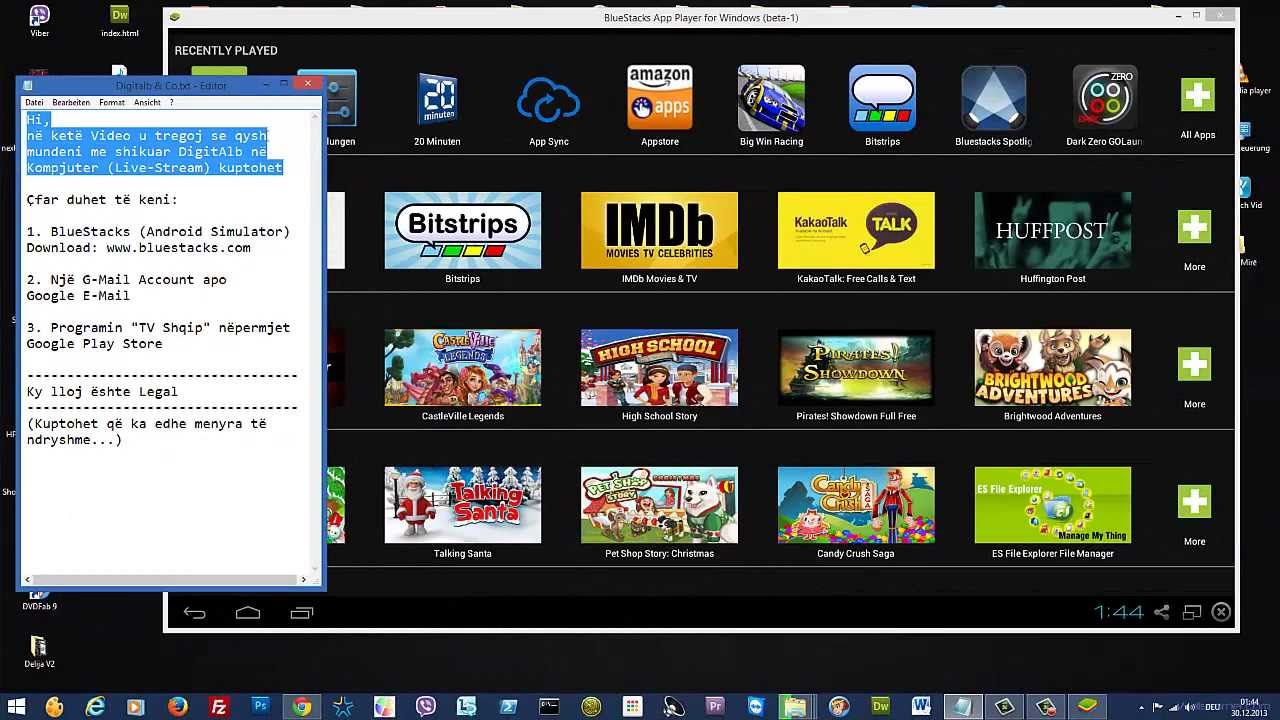
Task: Open the High School Story tile
Action: point(659,367)
